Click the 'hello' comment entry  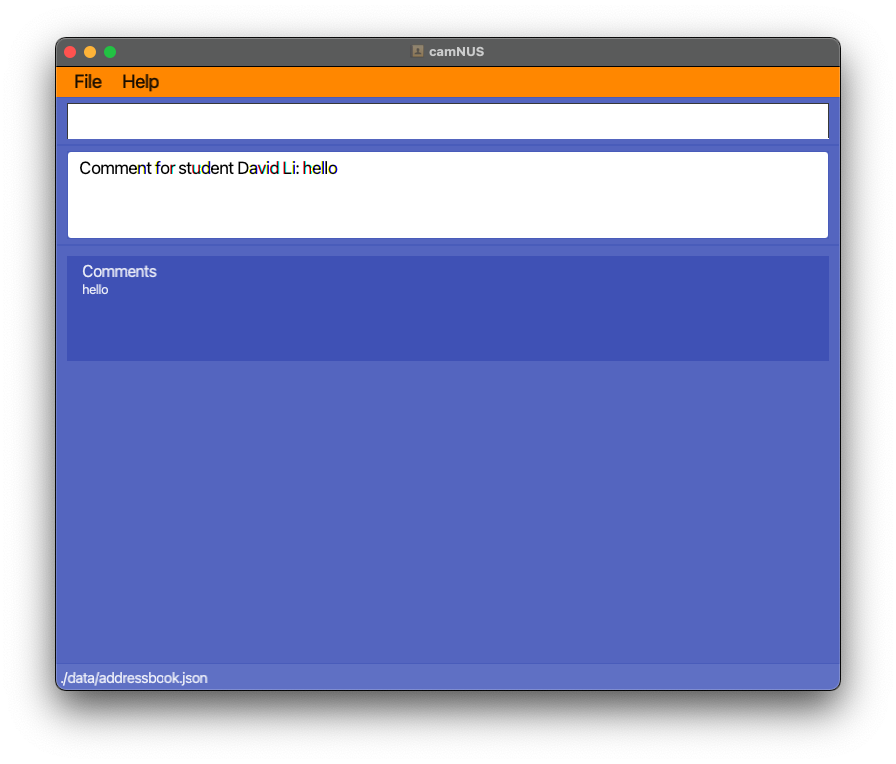pyautogui.click(x=95, y=290)
